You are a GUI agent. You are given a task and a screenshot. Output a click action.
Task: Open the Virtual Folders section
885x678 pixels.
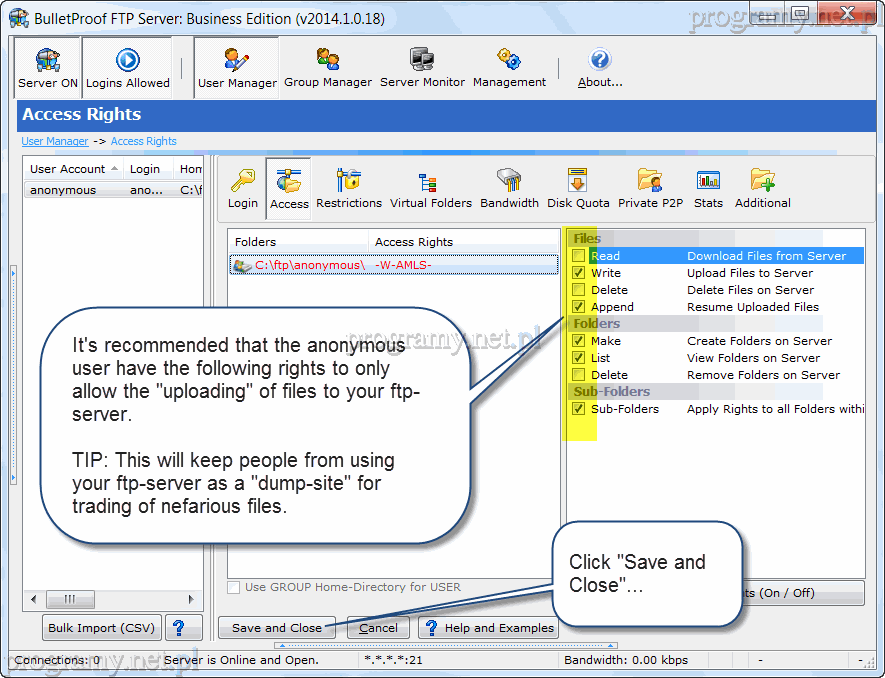[430, 188]
